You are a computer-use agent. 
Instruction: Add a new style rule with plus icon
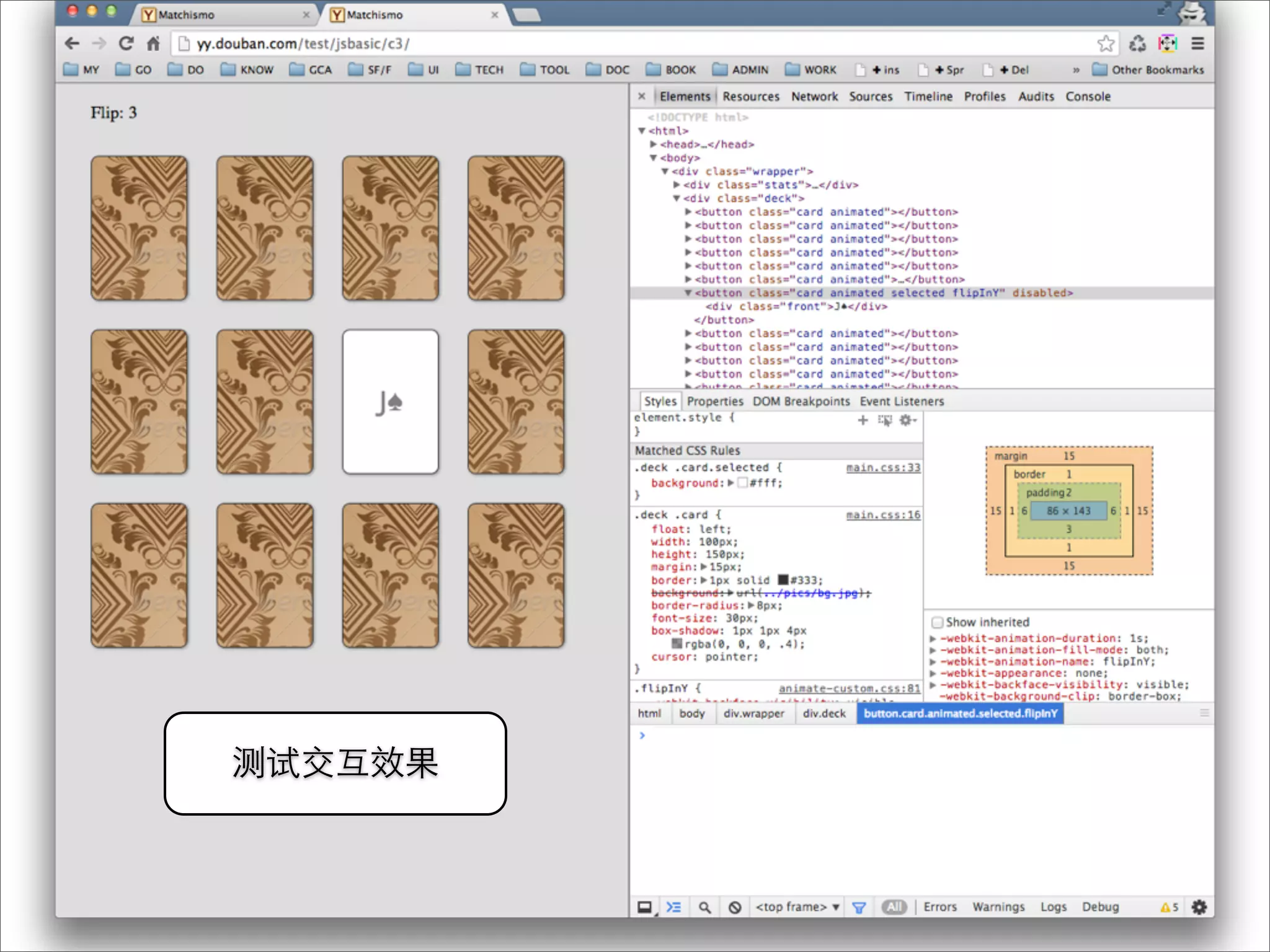point(863,420)
